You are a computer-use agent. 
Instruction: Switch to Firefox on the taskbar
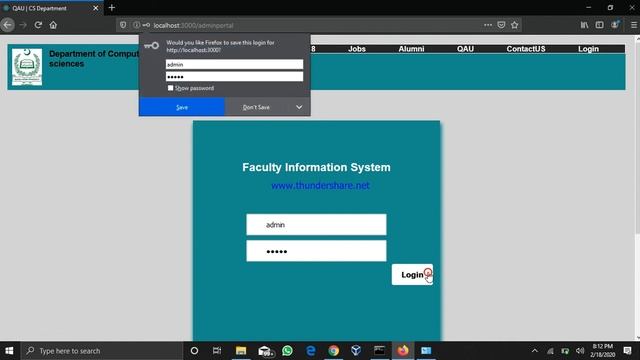(x=403, y=351)
